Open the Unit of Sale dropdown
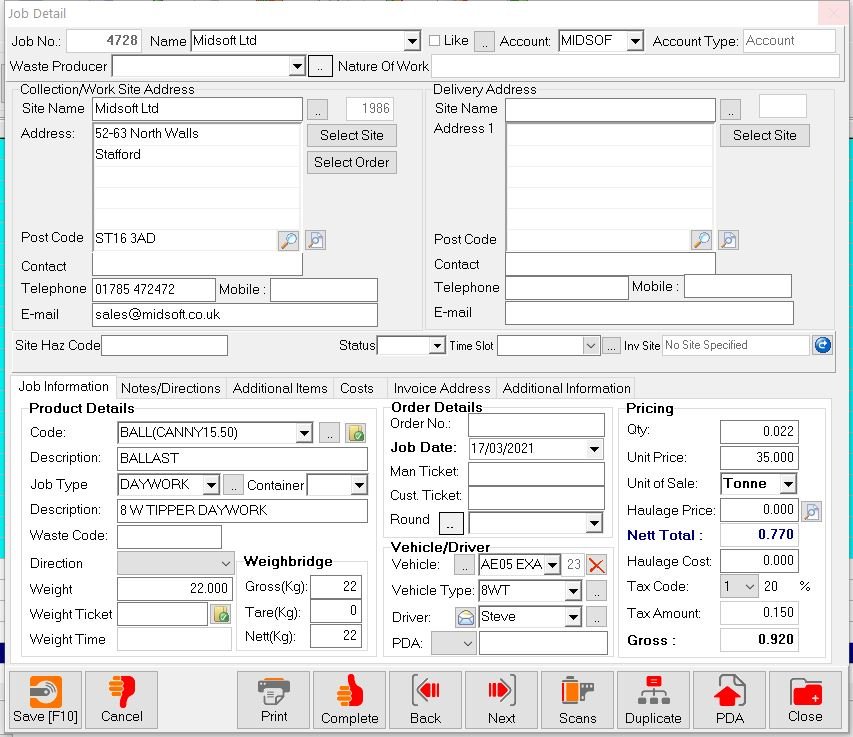Viewport: 853px width, 737px height. [788, 484]
